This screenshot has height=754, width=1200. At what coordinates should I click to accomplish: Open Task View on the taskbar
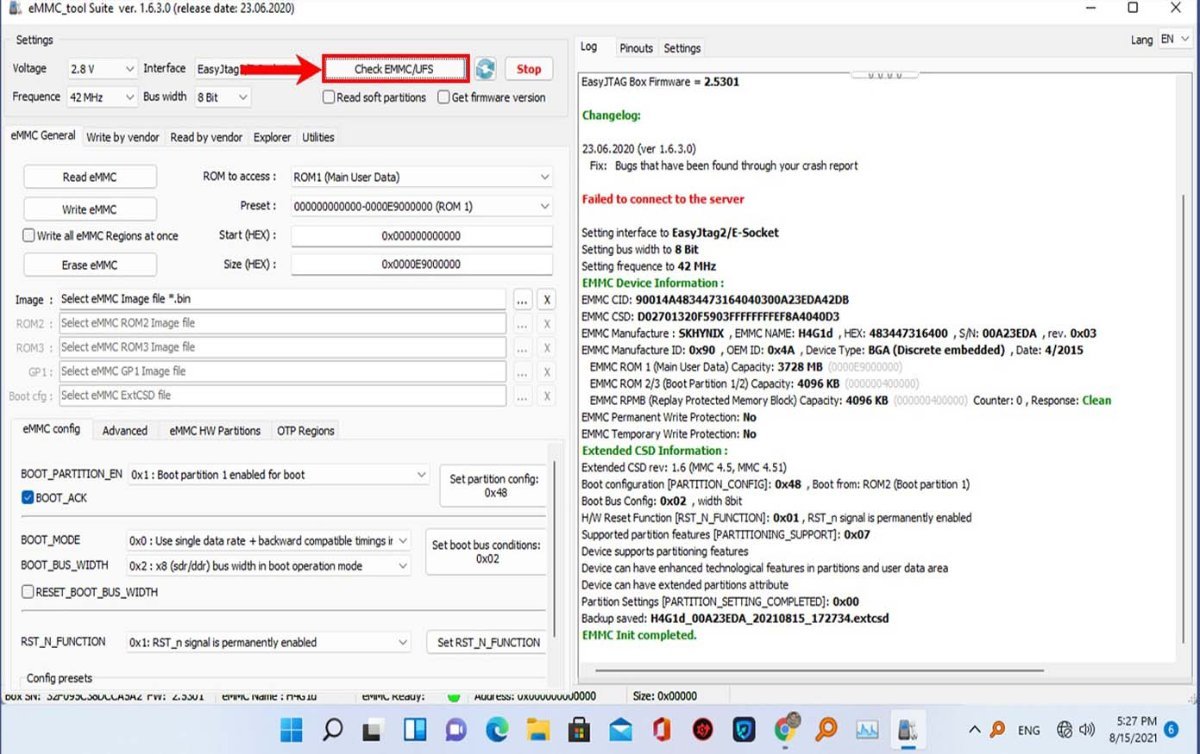[374, 729]
